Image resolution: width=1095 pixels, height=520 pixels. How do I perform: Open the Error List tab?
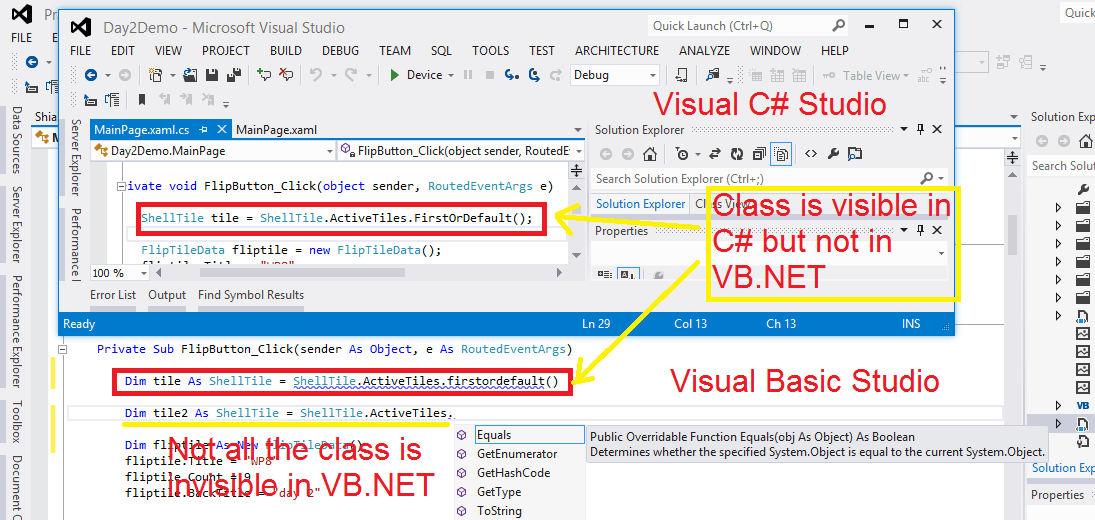113,295
